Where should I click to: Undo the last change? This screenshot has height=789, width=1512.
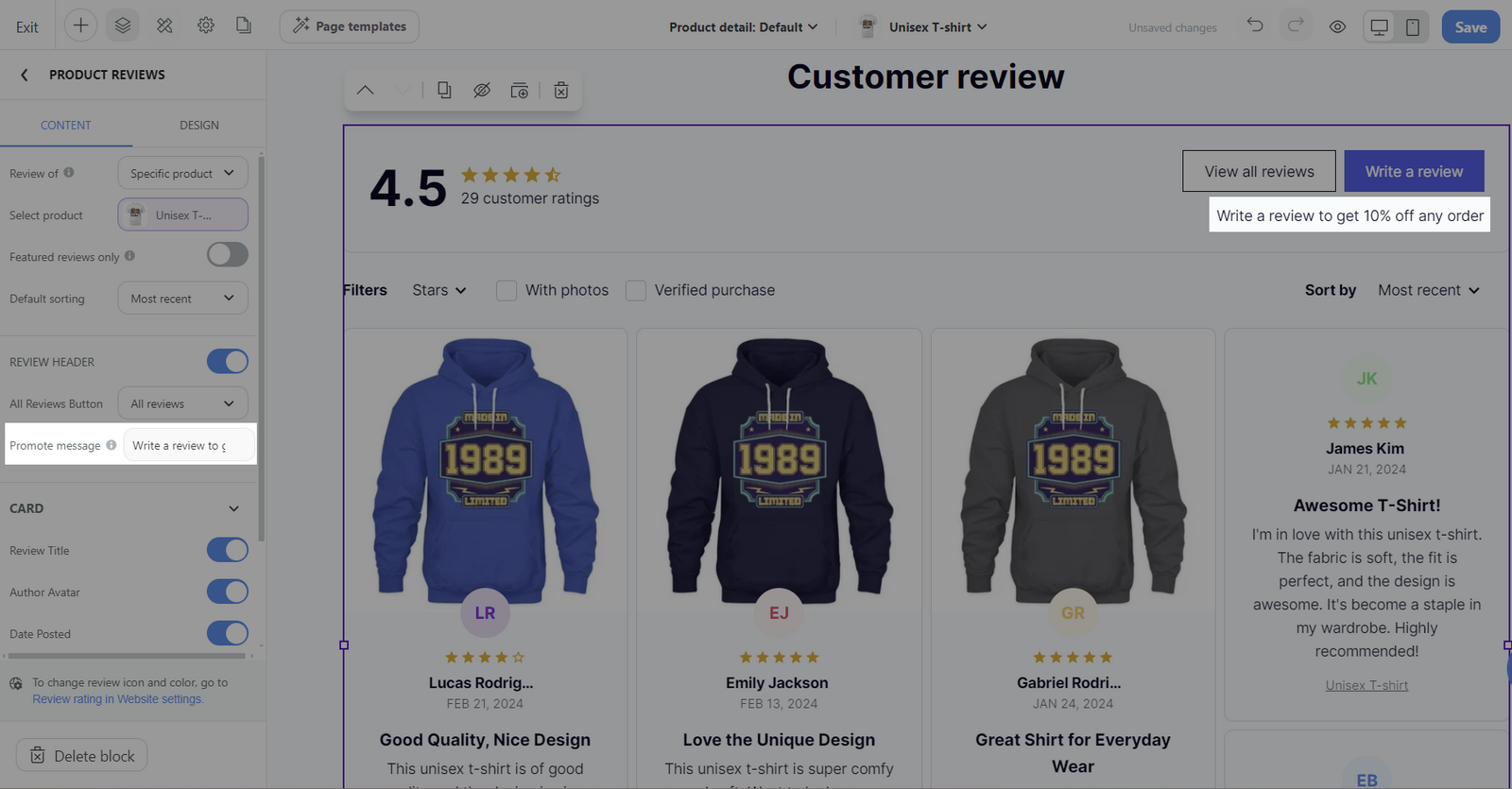1255,26
